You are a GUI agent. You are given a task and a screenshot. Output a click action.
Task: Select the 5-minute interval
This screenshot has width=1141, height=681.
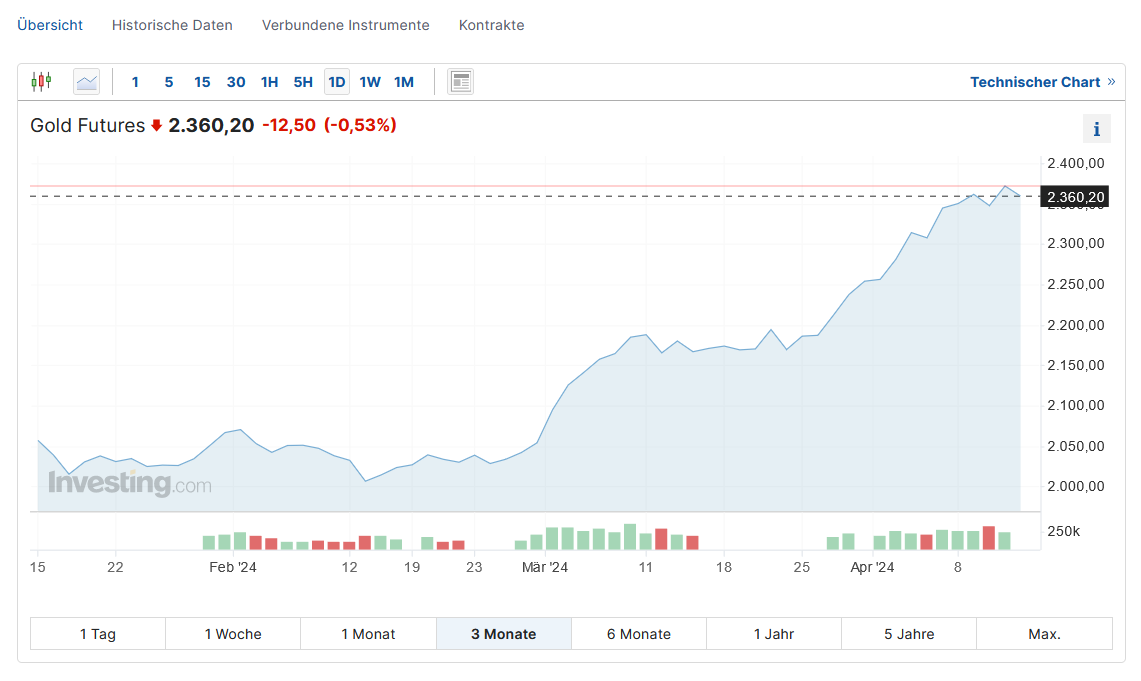pos(169,82)
